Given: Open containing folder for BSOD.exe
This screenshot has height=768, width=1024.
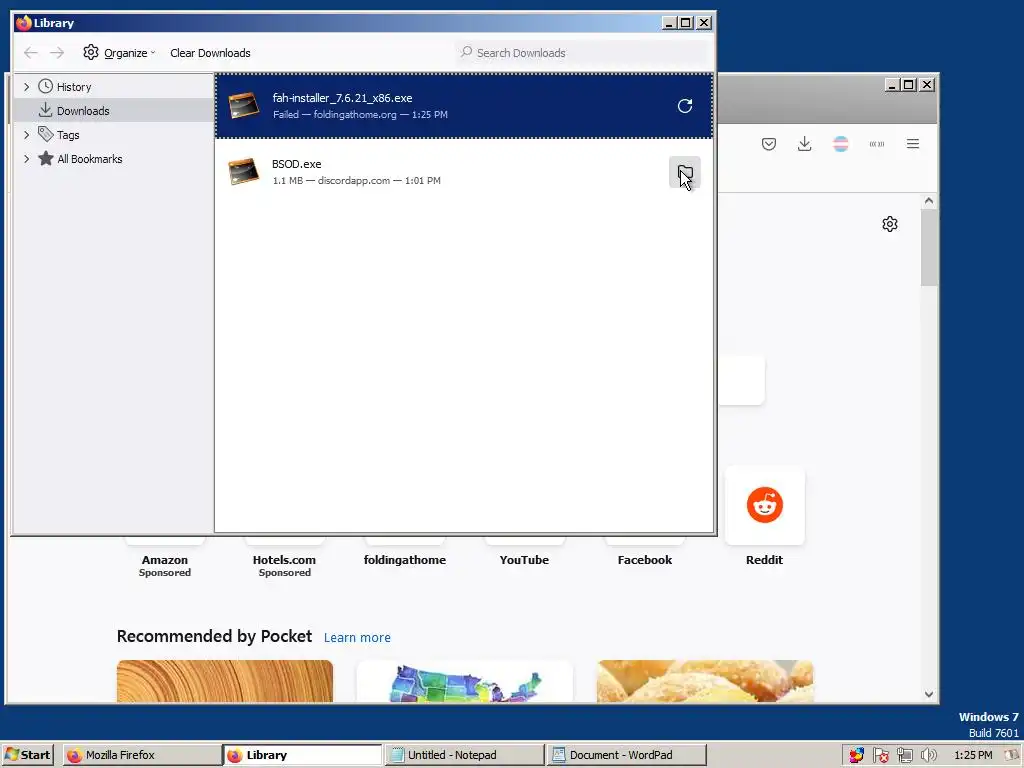Looking at the screenshot, I should click(684, 172).
